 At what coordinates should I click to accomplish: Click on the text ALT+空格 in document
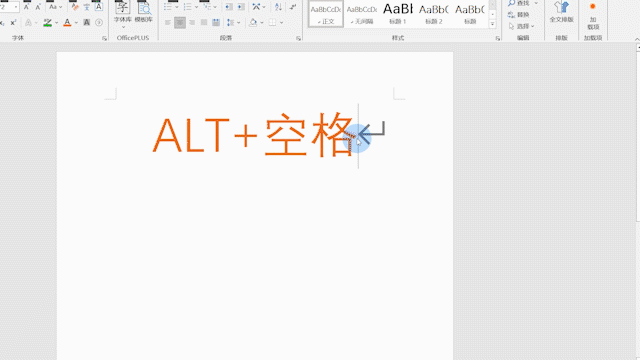pyautogui.click(x=253, y=135)
